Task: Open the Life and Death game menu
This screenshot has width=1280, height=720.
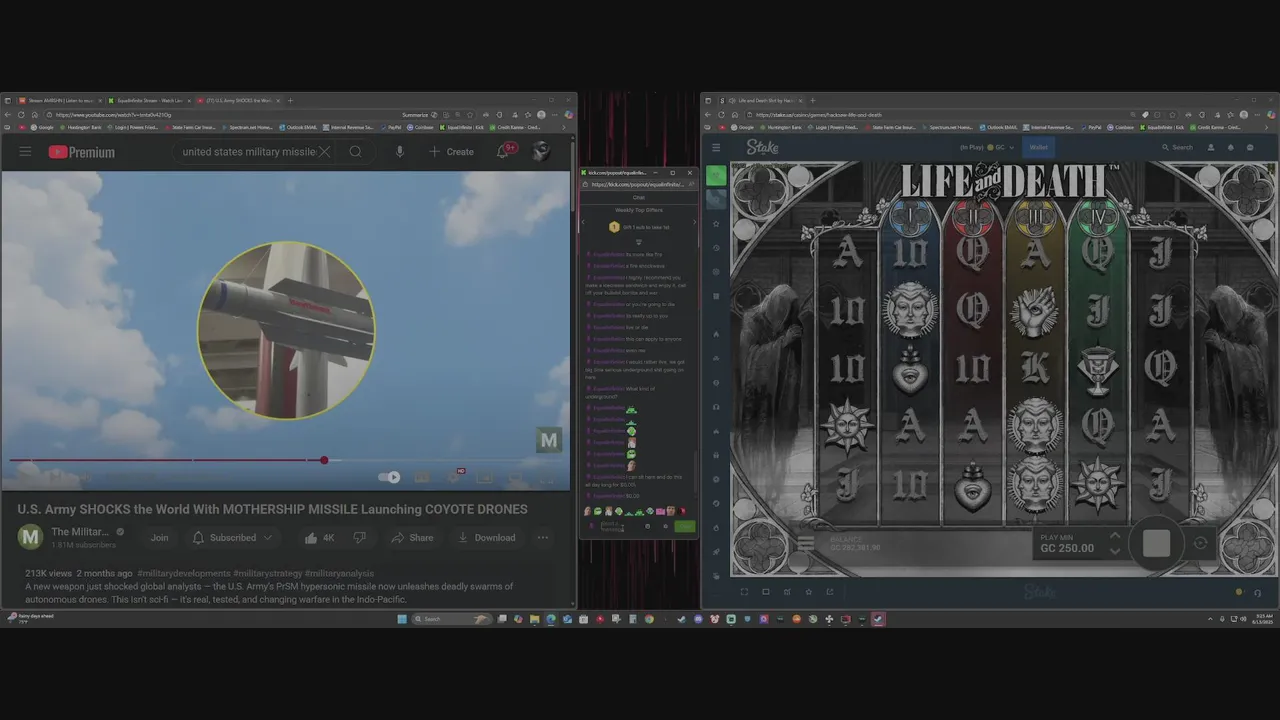Action: pos(805,544)
